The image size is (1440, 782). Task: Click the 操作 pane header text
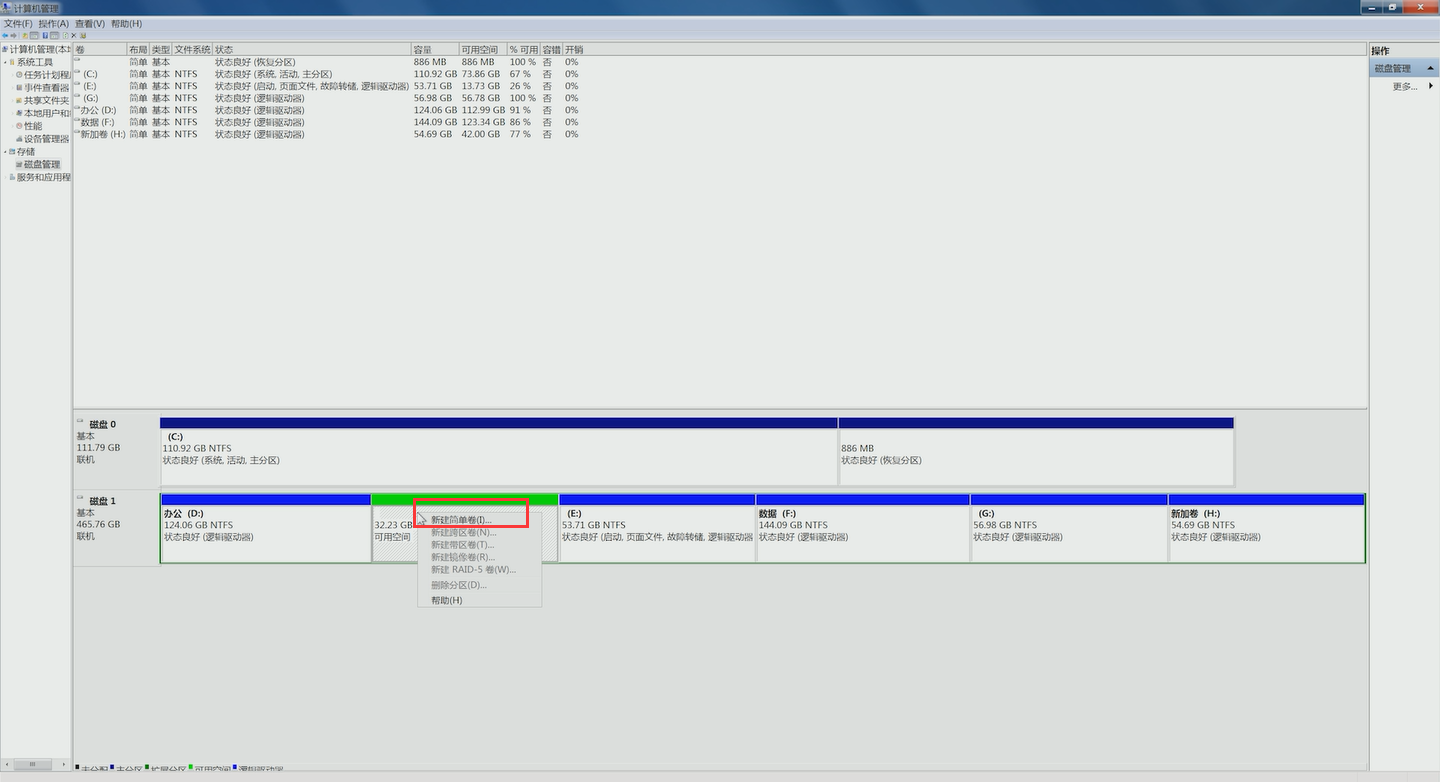click(x=1380, y=50)
